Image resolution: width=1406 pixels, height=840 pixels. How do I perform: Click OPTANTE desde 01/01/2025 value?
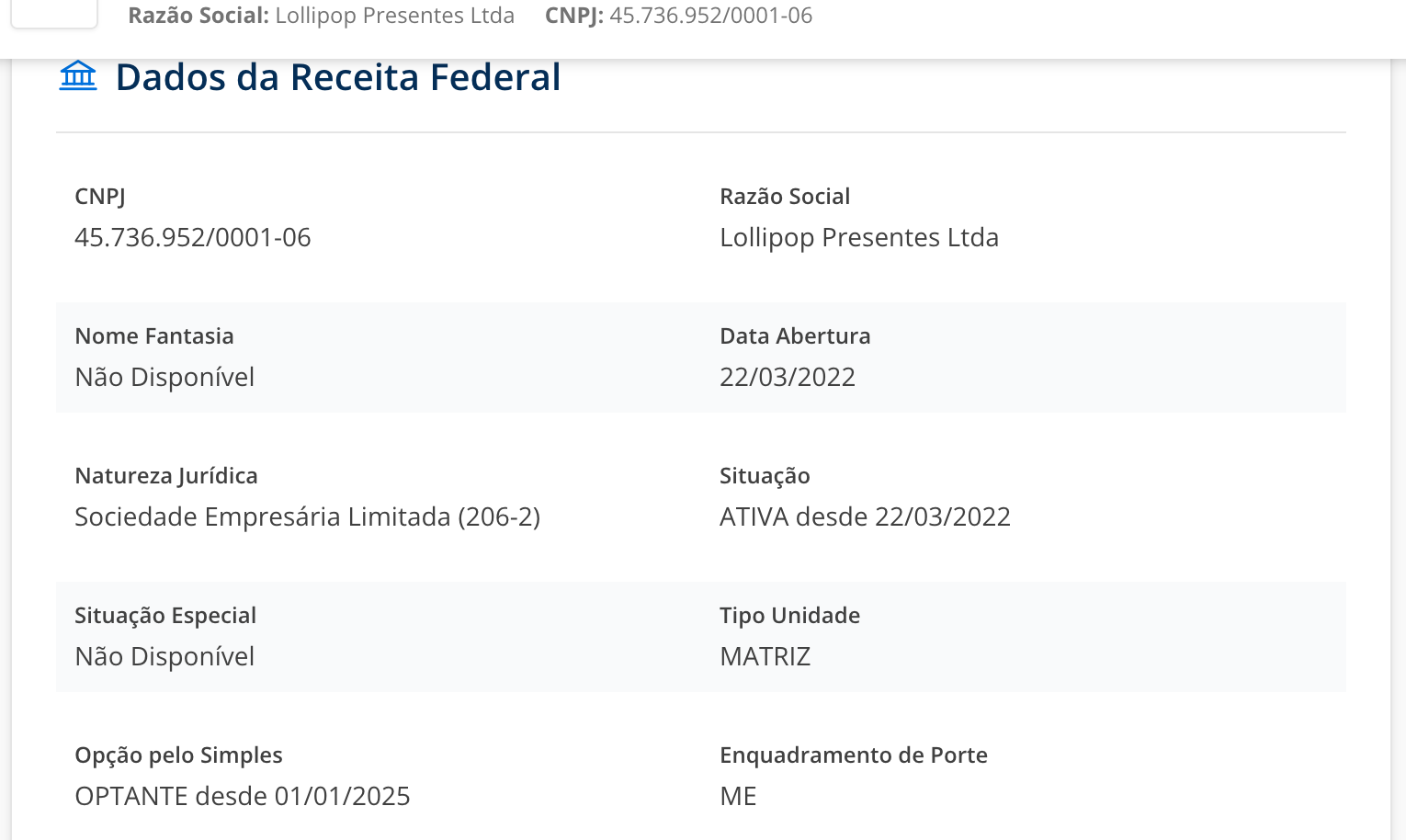[243, 796]
